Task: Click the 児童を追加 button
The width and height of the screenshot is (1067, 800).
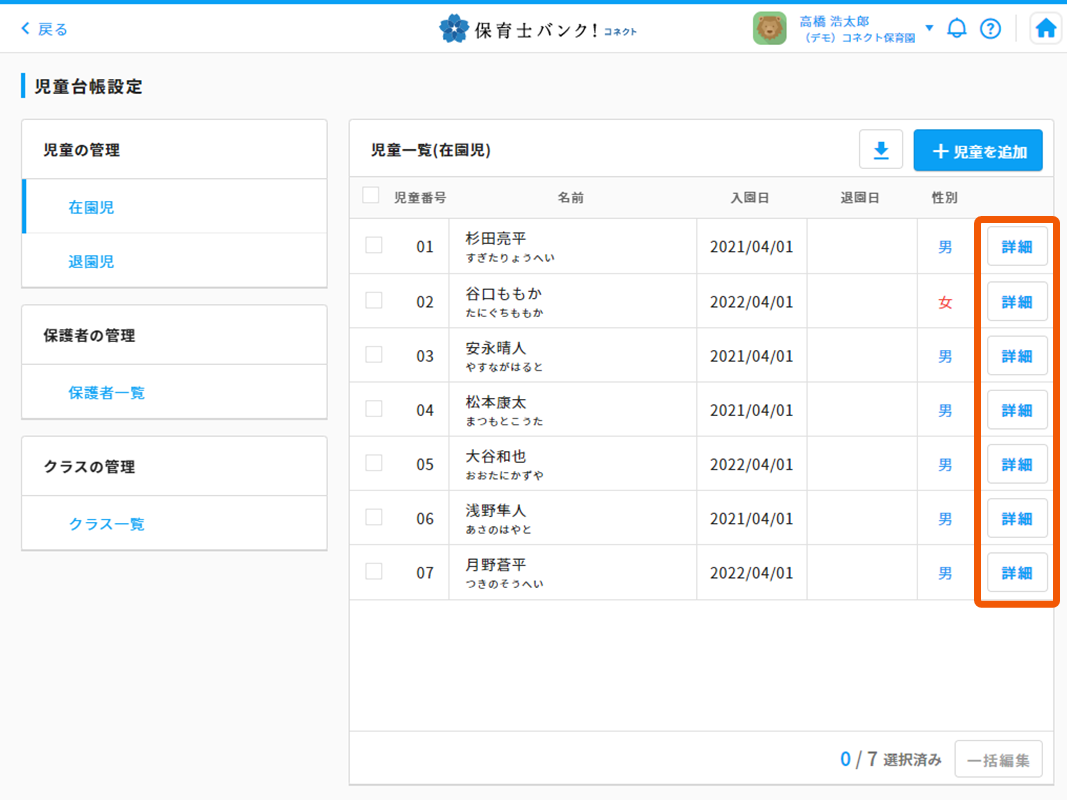Action: (x=978, y=151)
